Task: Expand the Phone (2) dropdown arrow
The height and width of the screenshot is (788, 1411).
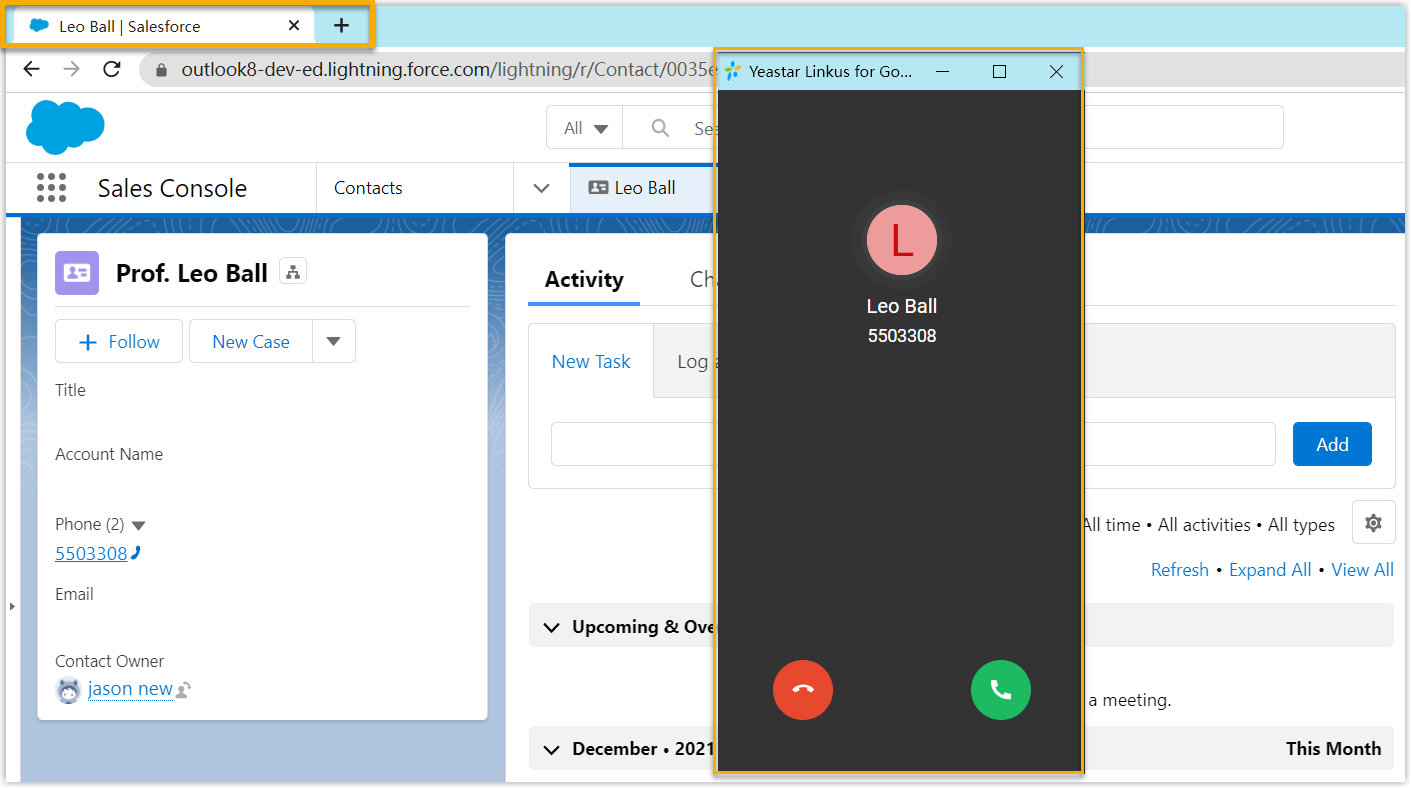Action: (139, 525)
